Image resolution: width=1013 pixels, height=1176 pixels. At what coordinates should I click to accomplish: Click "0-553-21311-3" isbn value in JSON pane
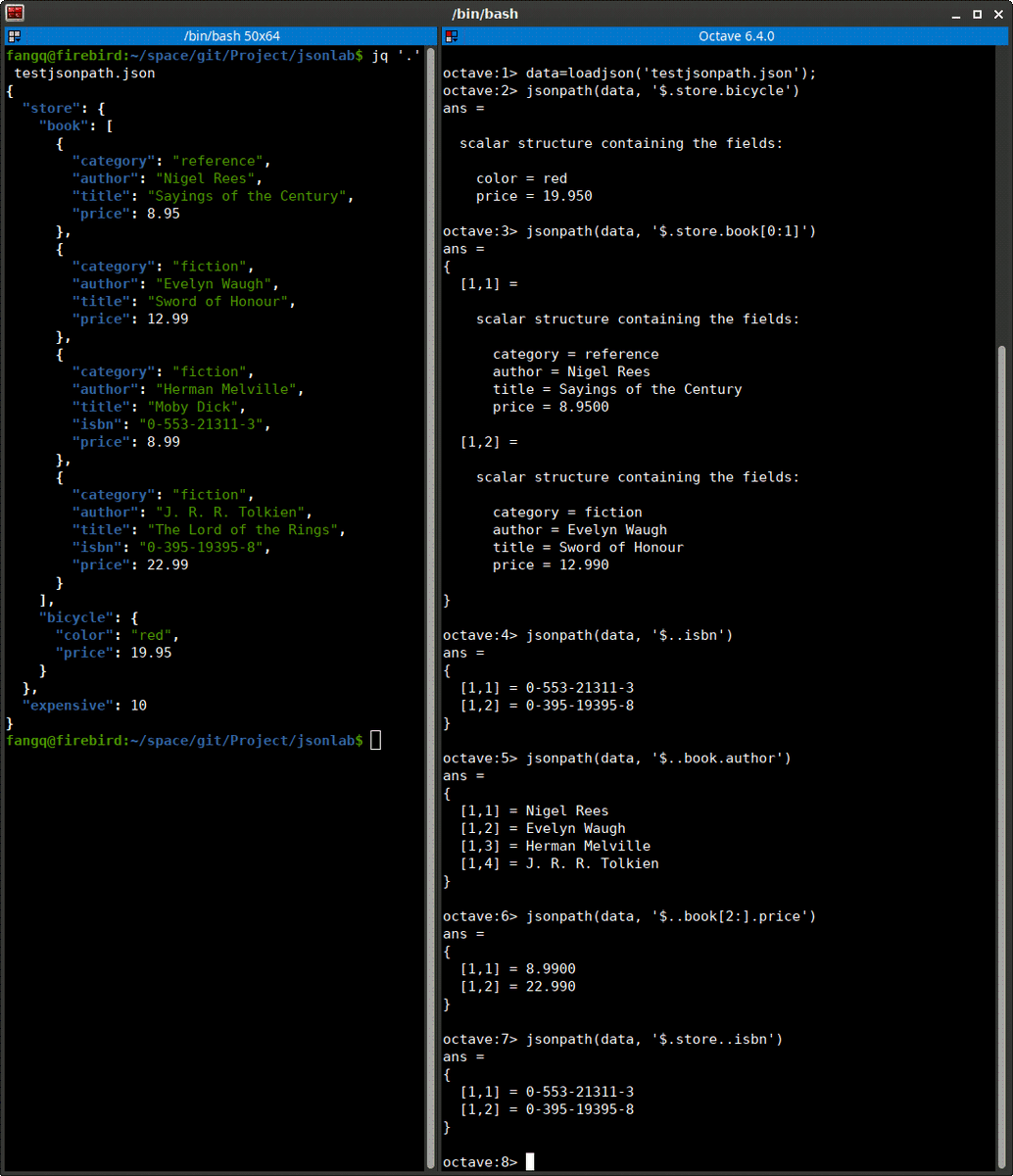click(201, 424)
